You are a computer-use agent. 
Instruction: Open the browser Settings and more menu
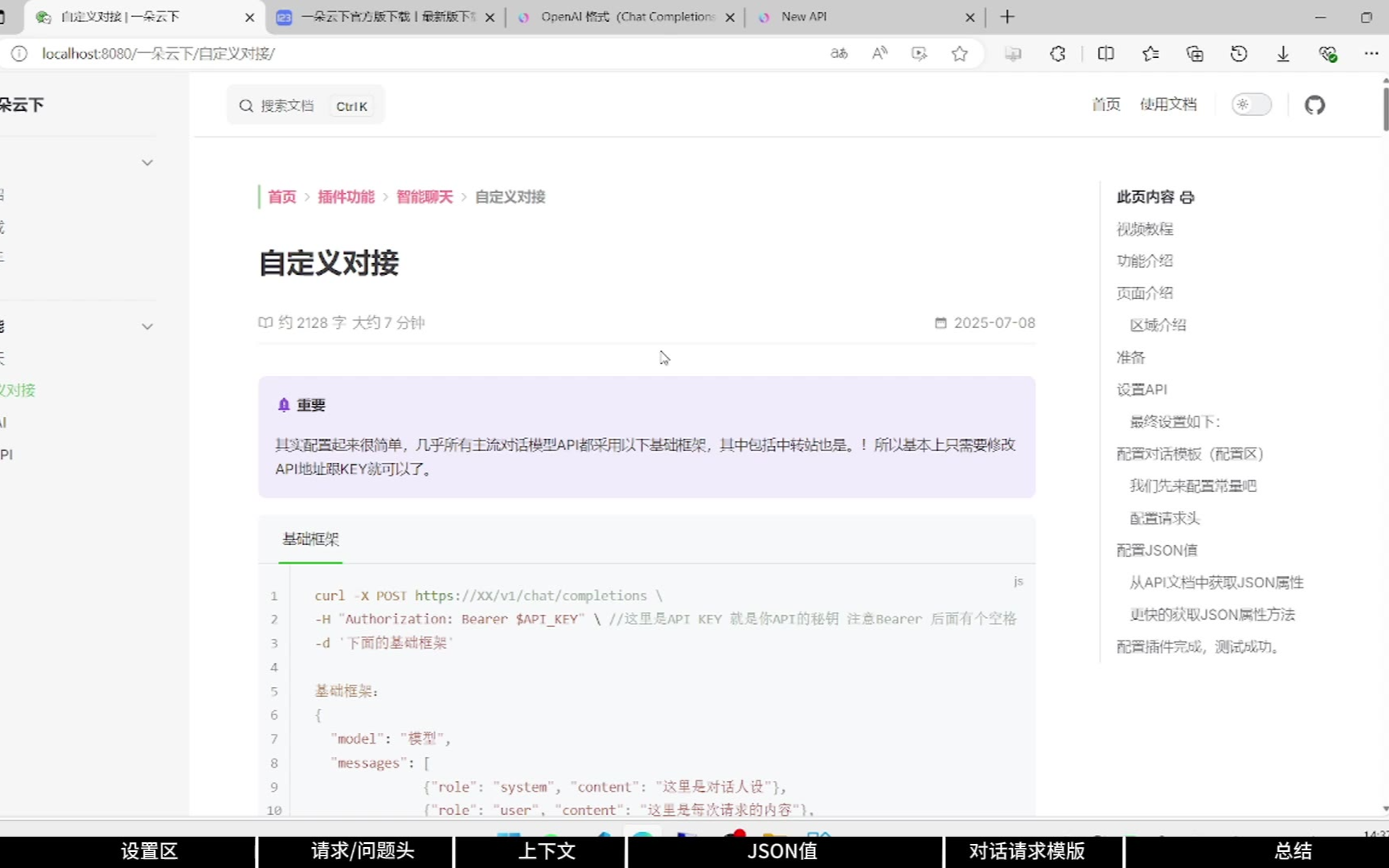(1371, 54)
